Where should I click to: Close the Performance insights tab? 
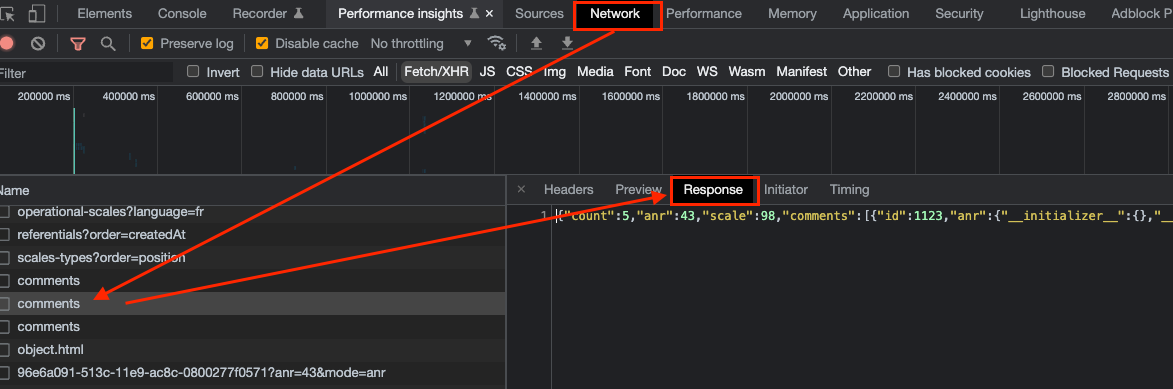pos(489,13)
